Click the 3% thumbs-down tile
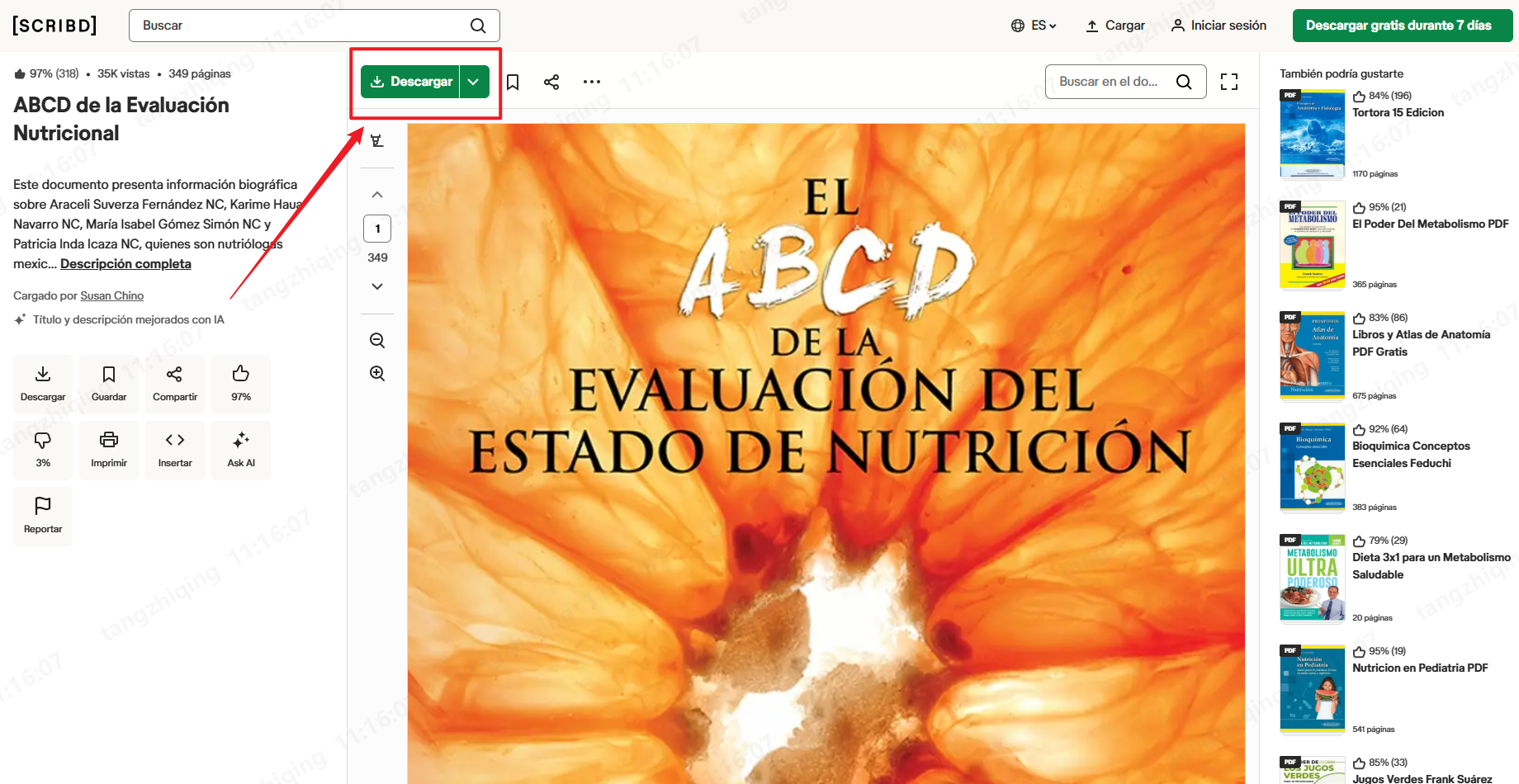The height and width of the screenshot is (784, 1519). (43, 451)
